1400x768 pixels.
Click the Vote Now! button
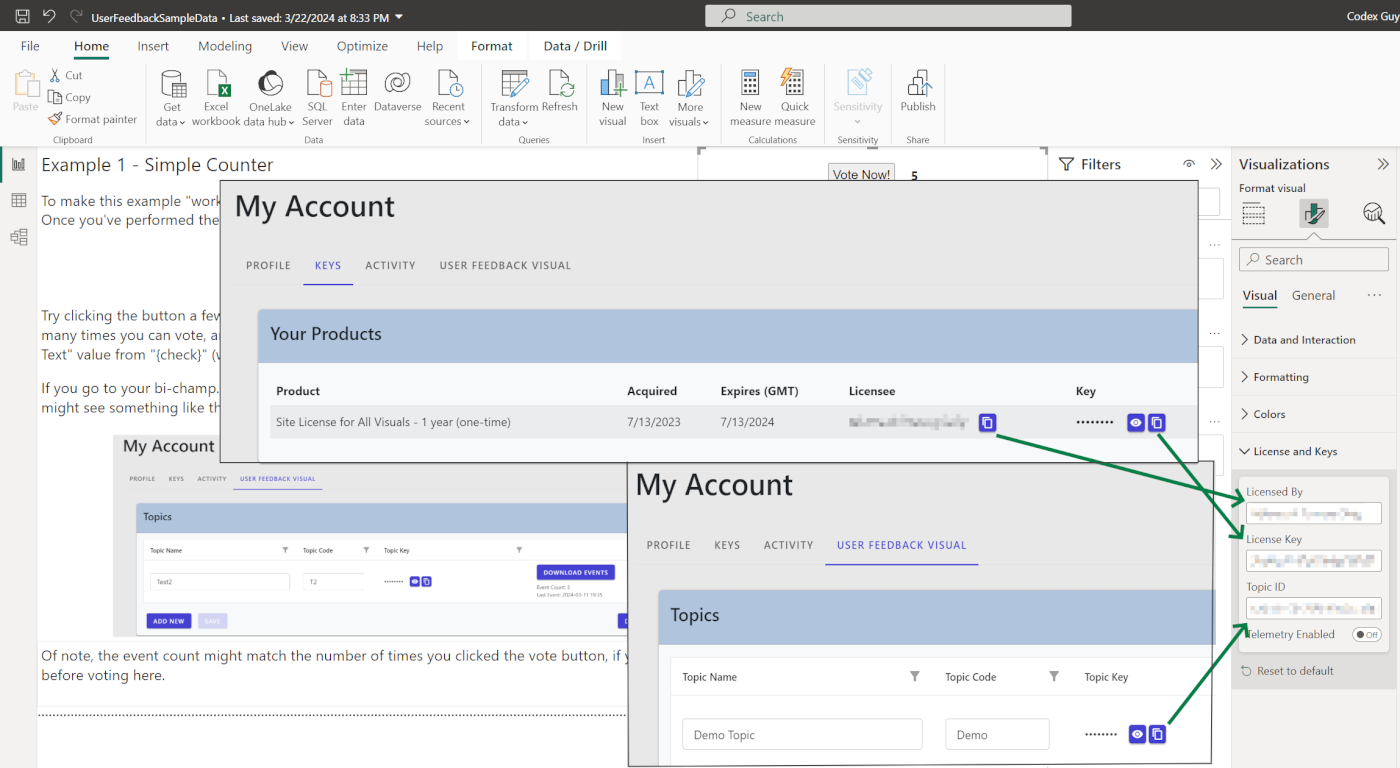861,174
